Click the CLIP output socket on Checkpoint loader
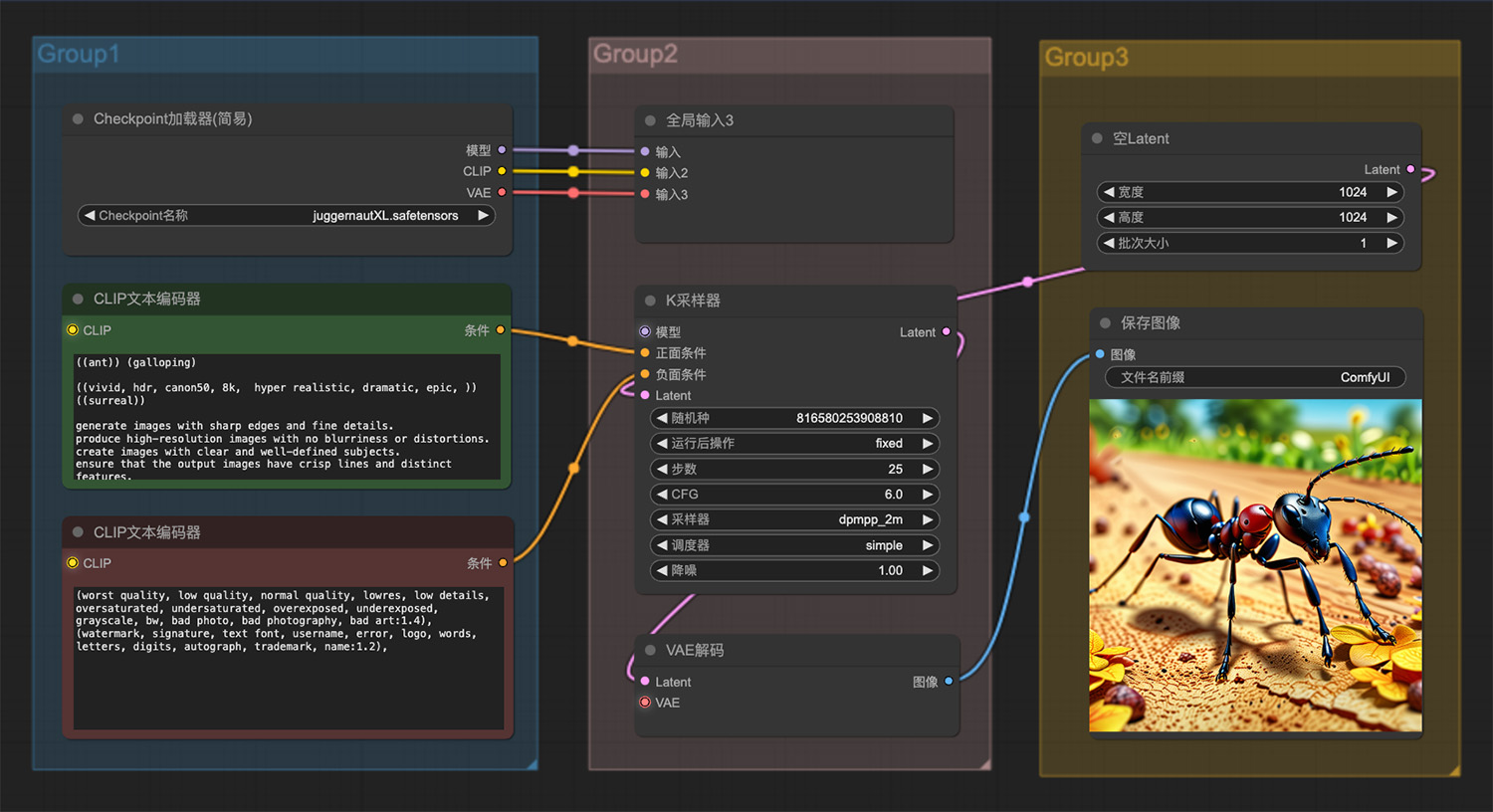1493x812 pixels. coord(502,171)
